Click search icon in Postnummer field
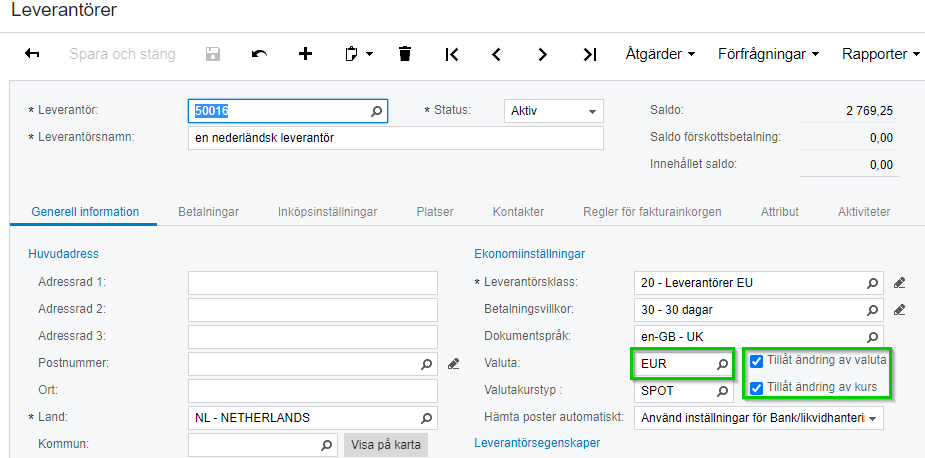 point(426,364)
